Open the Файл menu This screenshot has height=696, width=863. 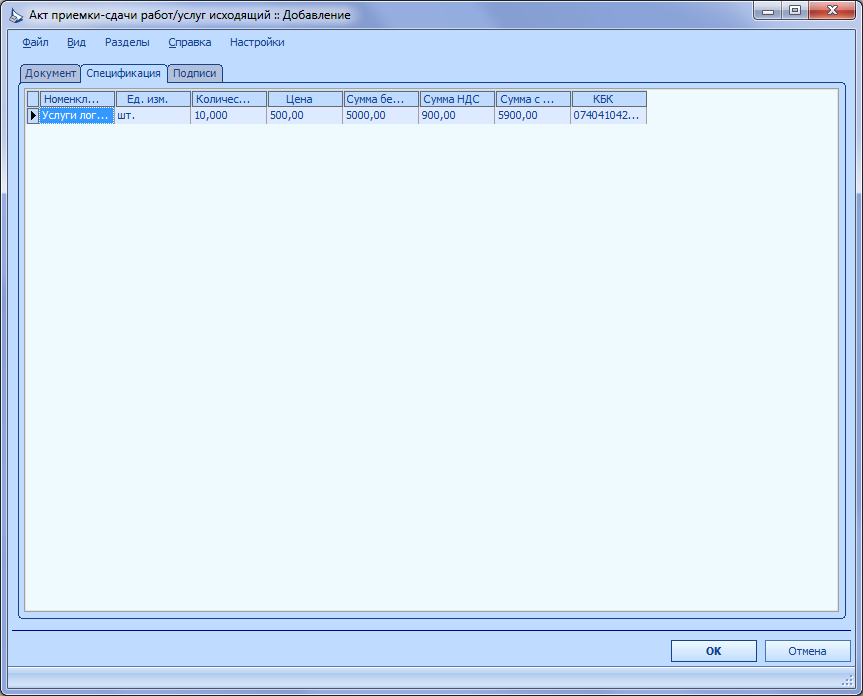pos(35,42)
